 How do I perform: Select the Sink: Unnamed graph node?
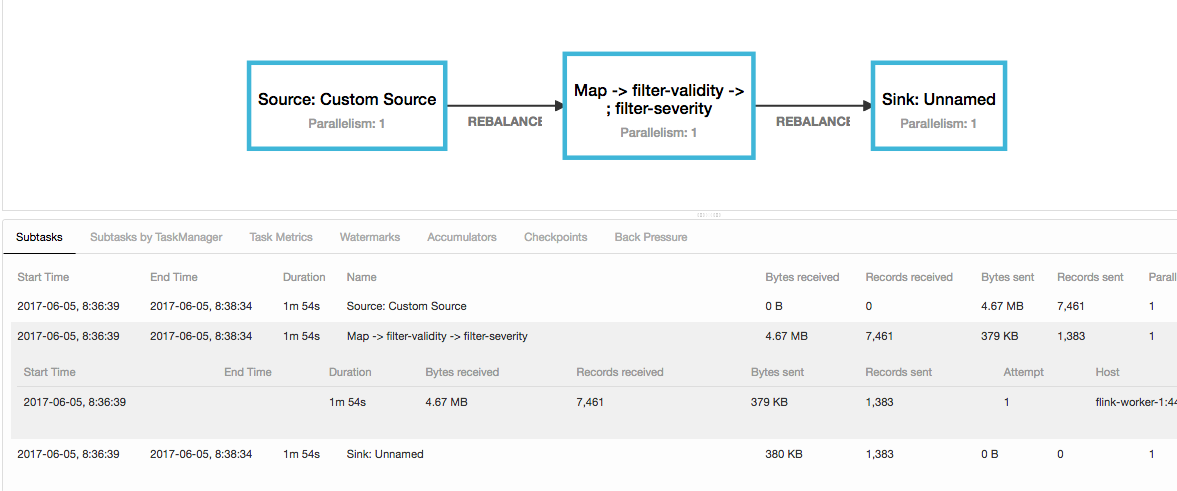point(938,106)
